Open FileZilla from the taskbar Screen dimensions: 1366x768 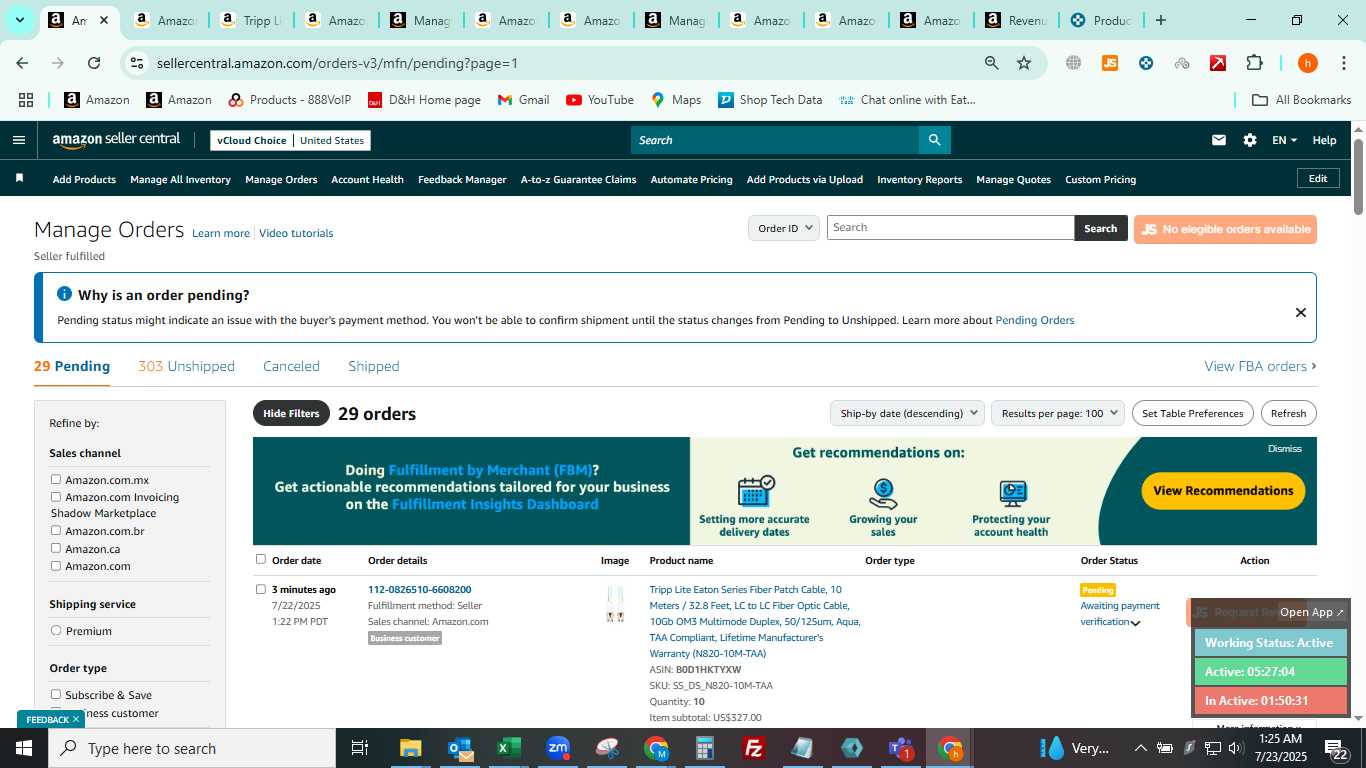tap(754, 748)
